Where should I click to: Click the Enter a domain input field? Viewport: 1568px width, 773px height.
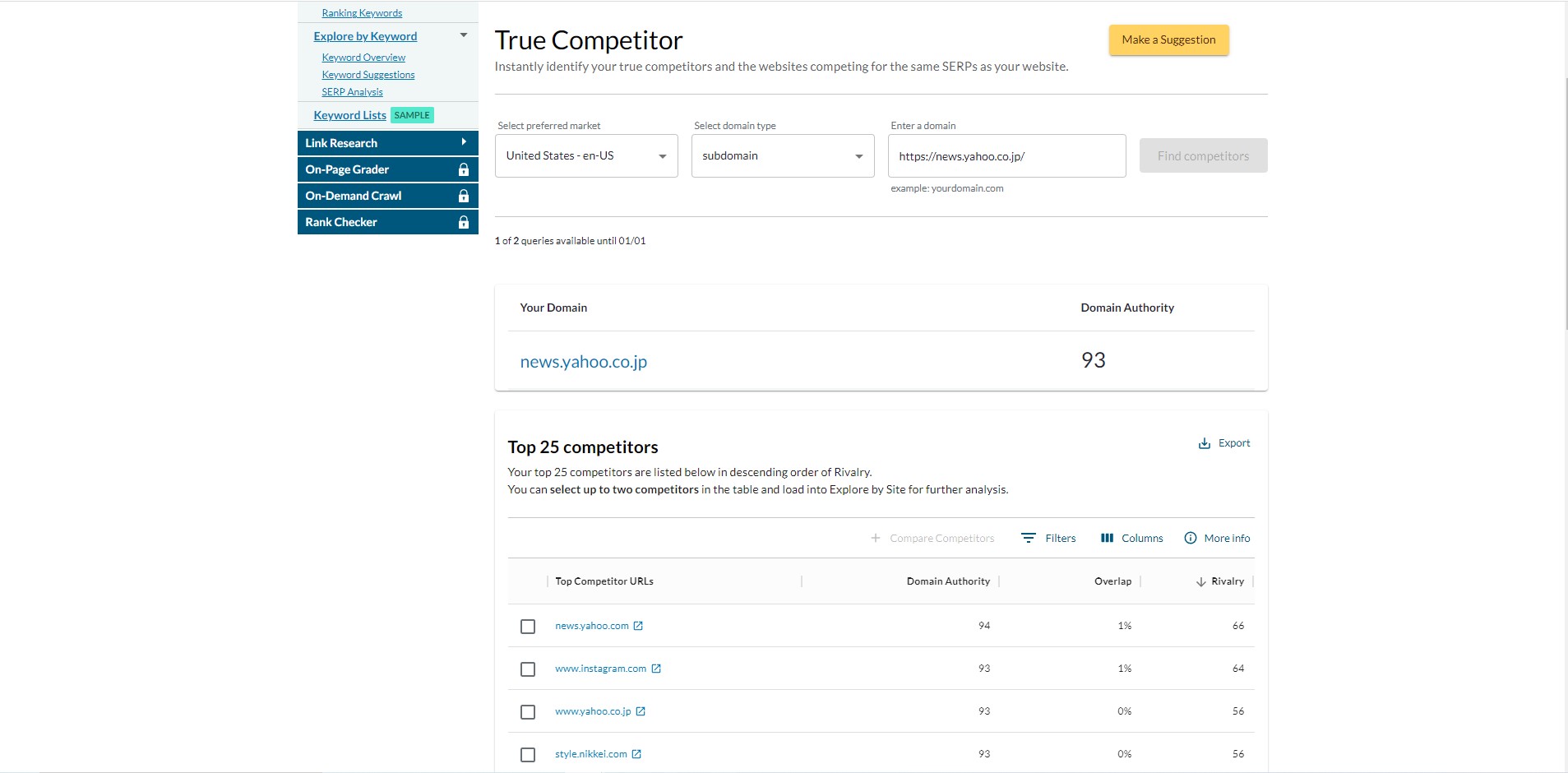pos(1006,156)
